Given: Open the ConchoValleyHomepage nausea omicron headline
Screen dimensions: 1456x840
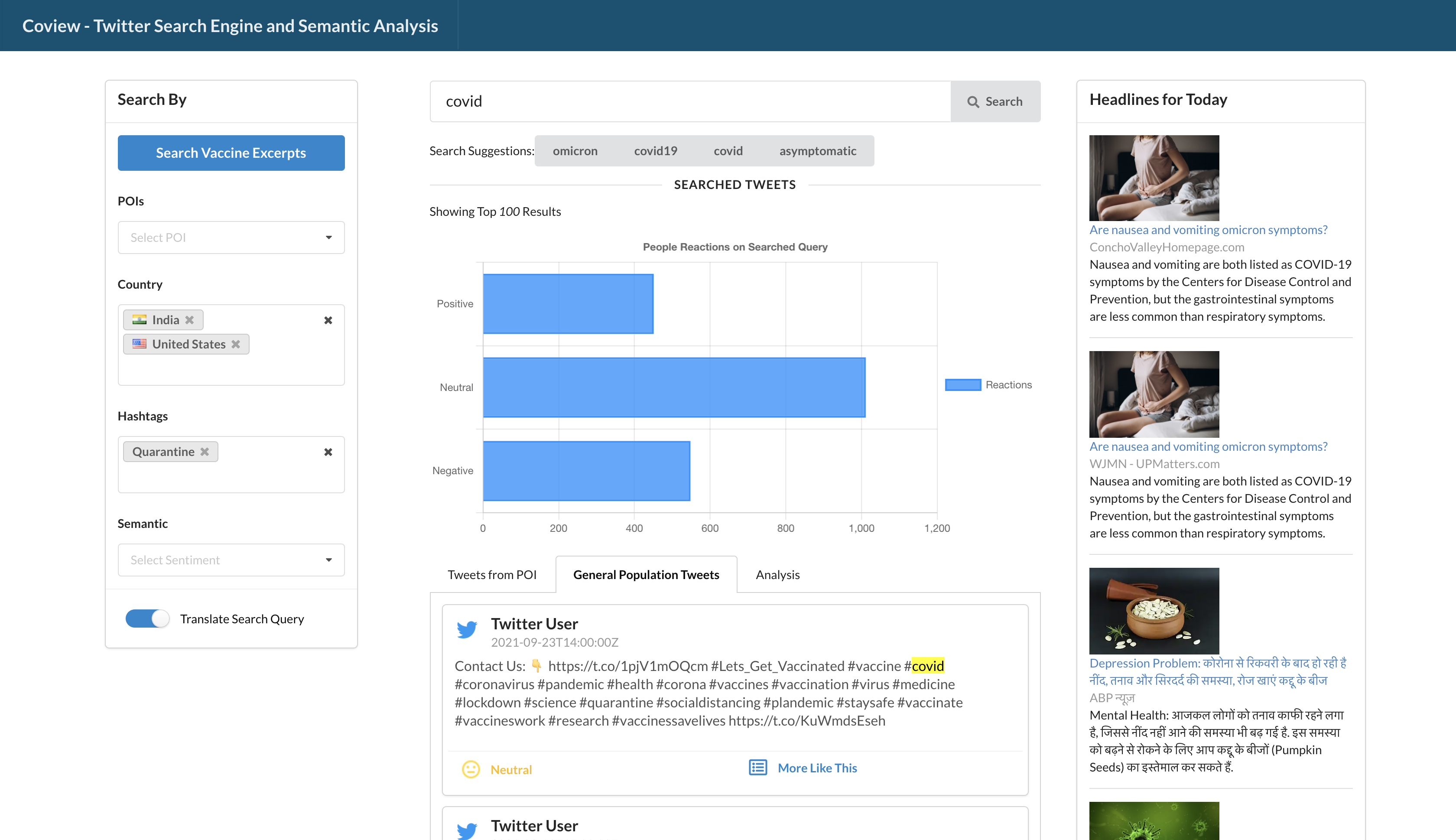Looking at the screenshot, I should tap(1208, 230).
